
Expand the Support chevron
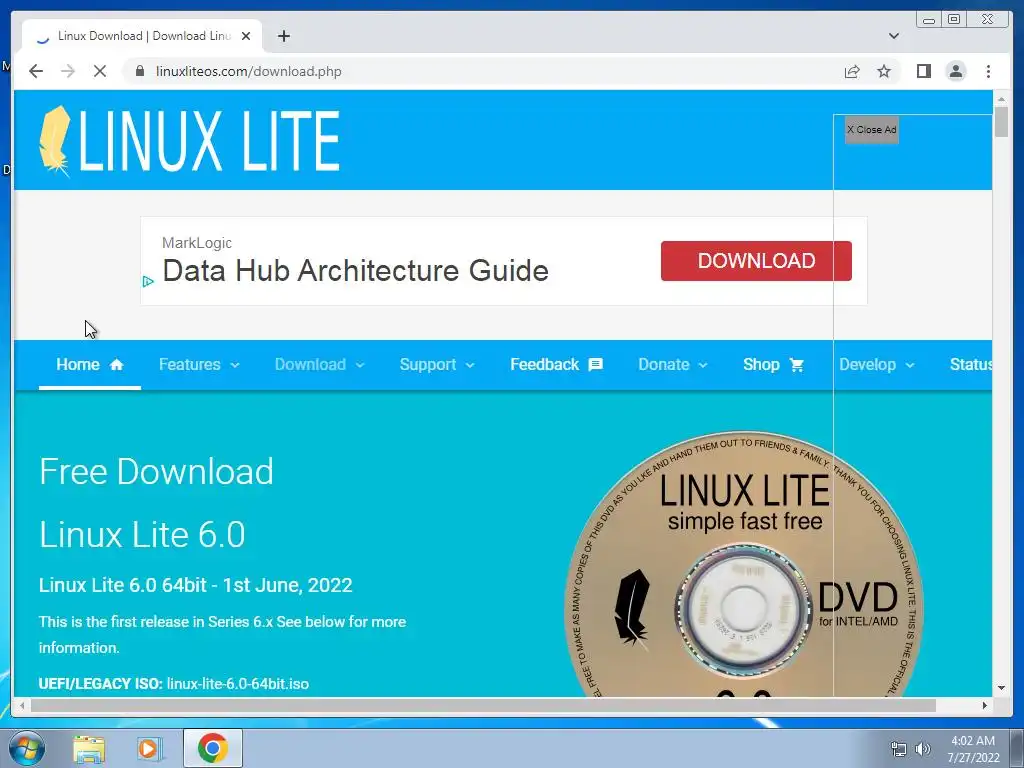click(x=470, y=365)
